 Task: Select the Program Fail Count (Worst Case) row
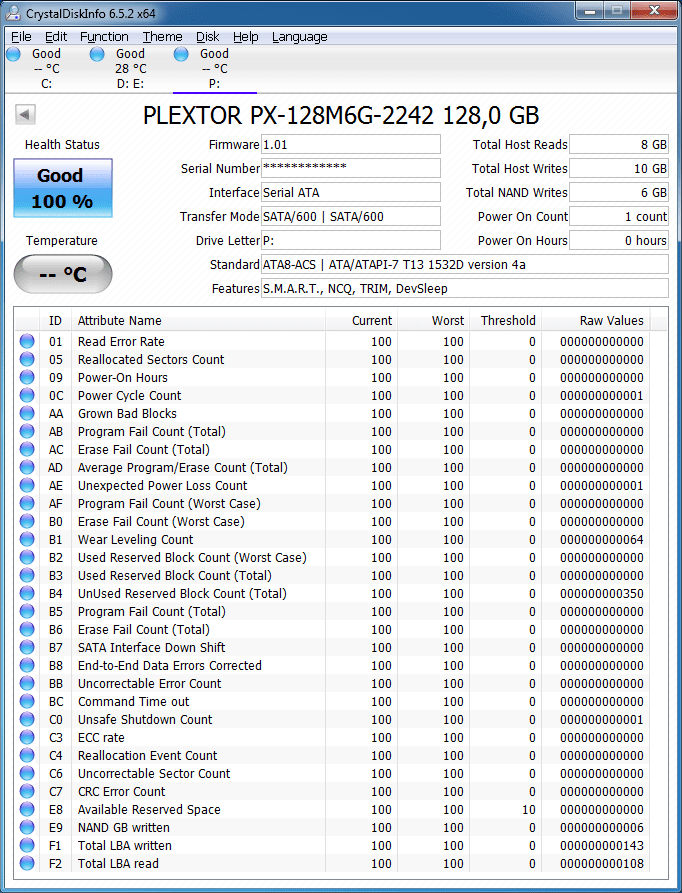(x=333, y=503)
